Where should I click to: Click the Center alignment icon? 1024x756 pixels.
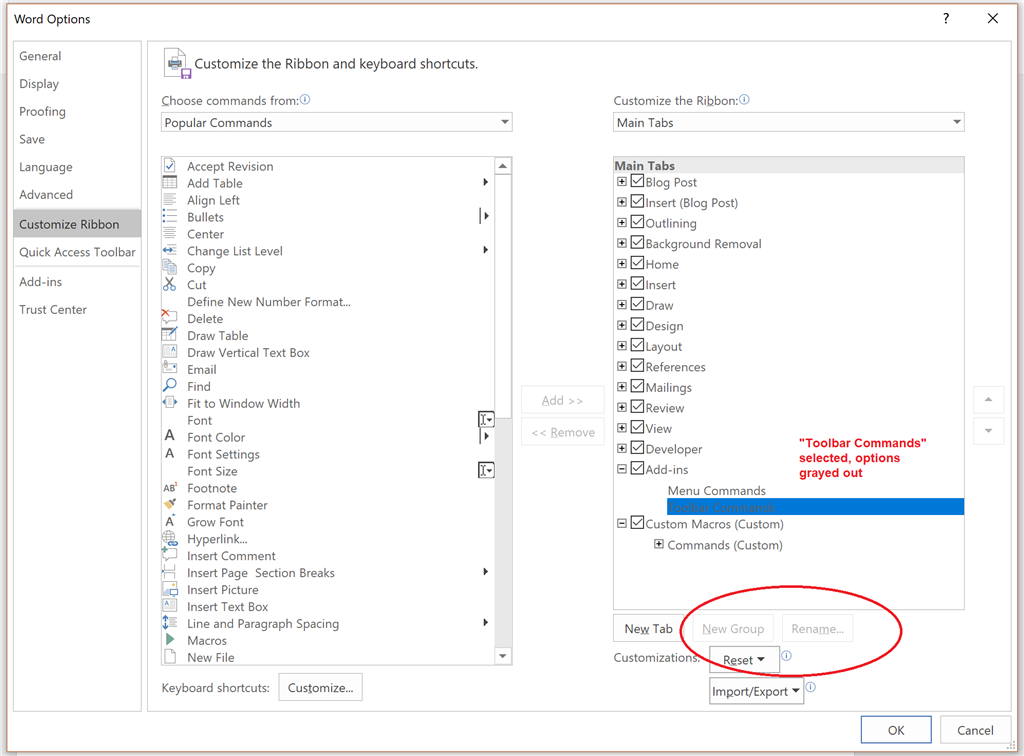170,234
